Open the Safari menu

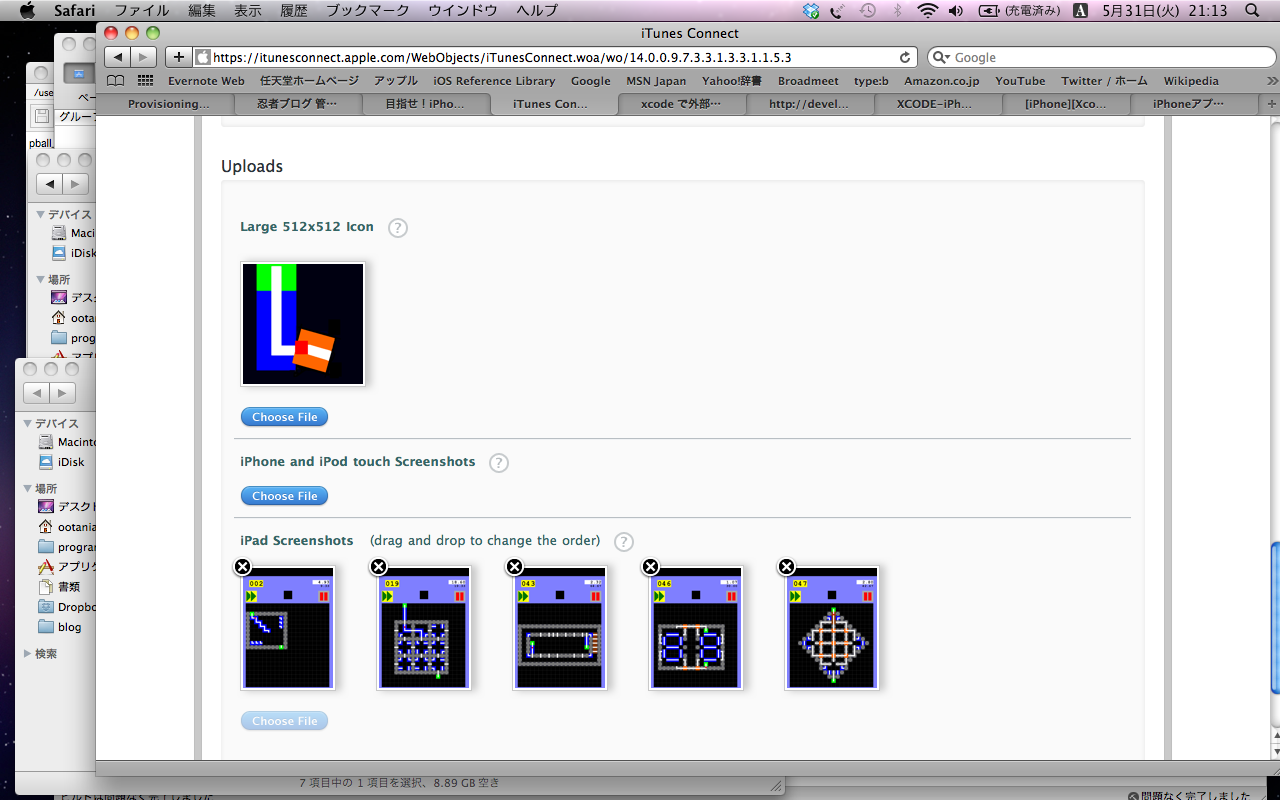[73, 11]
